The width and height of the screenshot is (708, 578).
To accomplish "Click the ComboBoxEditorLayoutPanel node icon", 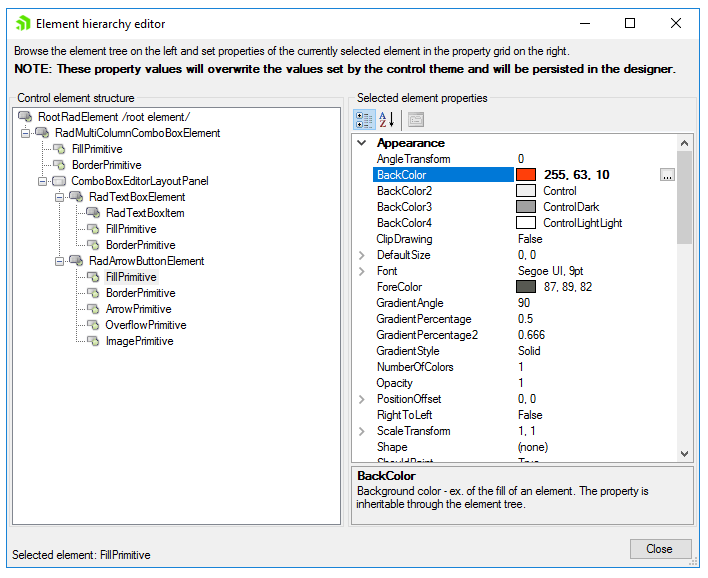I will (x=59, y=181).
